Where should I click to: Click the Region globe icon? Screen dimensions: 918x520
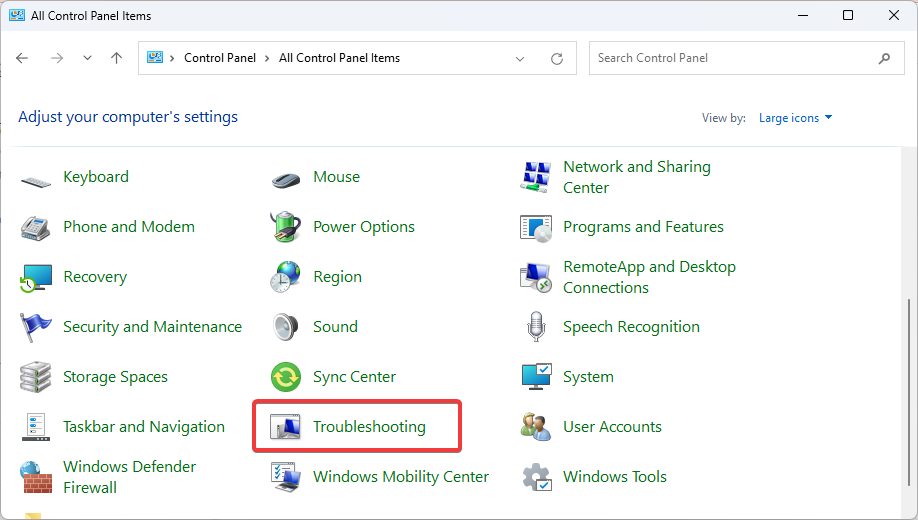[286, 278]
